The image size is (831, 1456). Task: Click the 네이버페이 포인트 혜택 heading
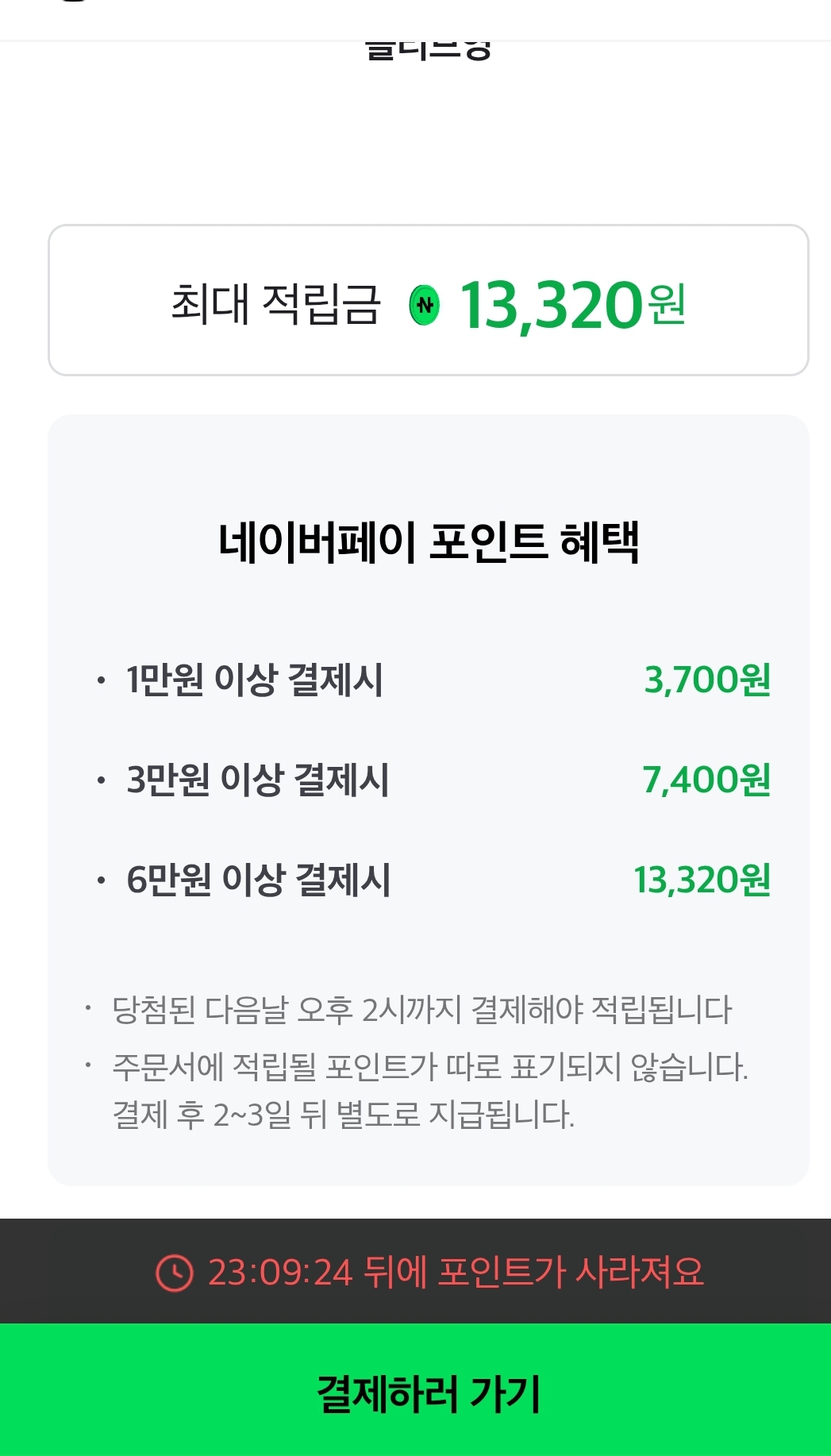[x=429, y=542]
